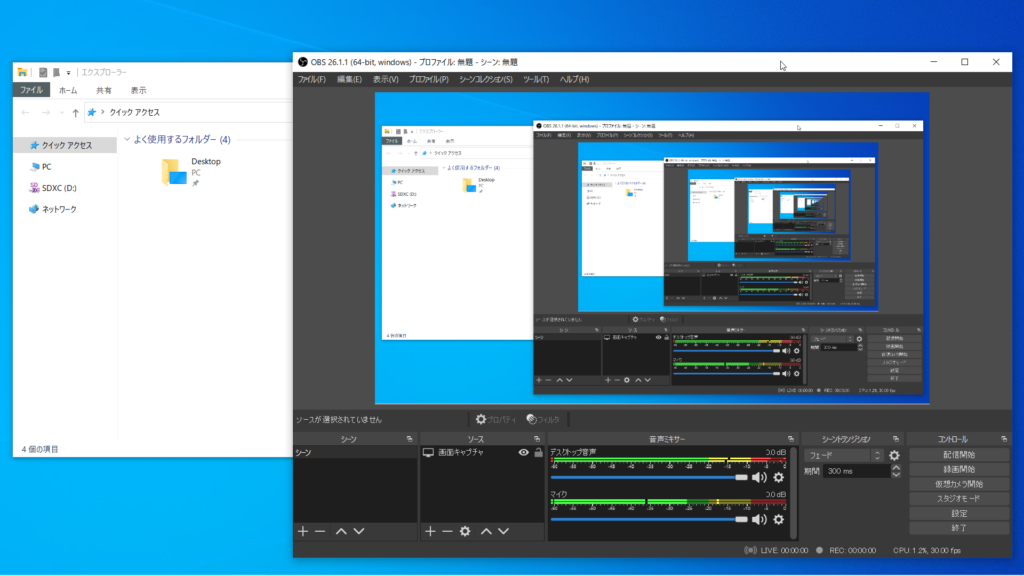Move the scene down in the scenes list
The height and width of the screenshot is (576, 1024).
[359, 532]
